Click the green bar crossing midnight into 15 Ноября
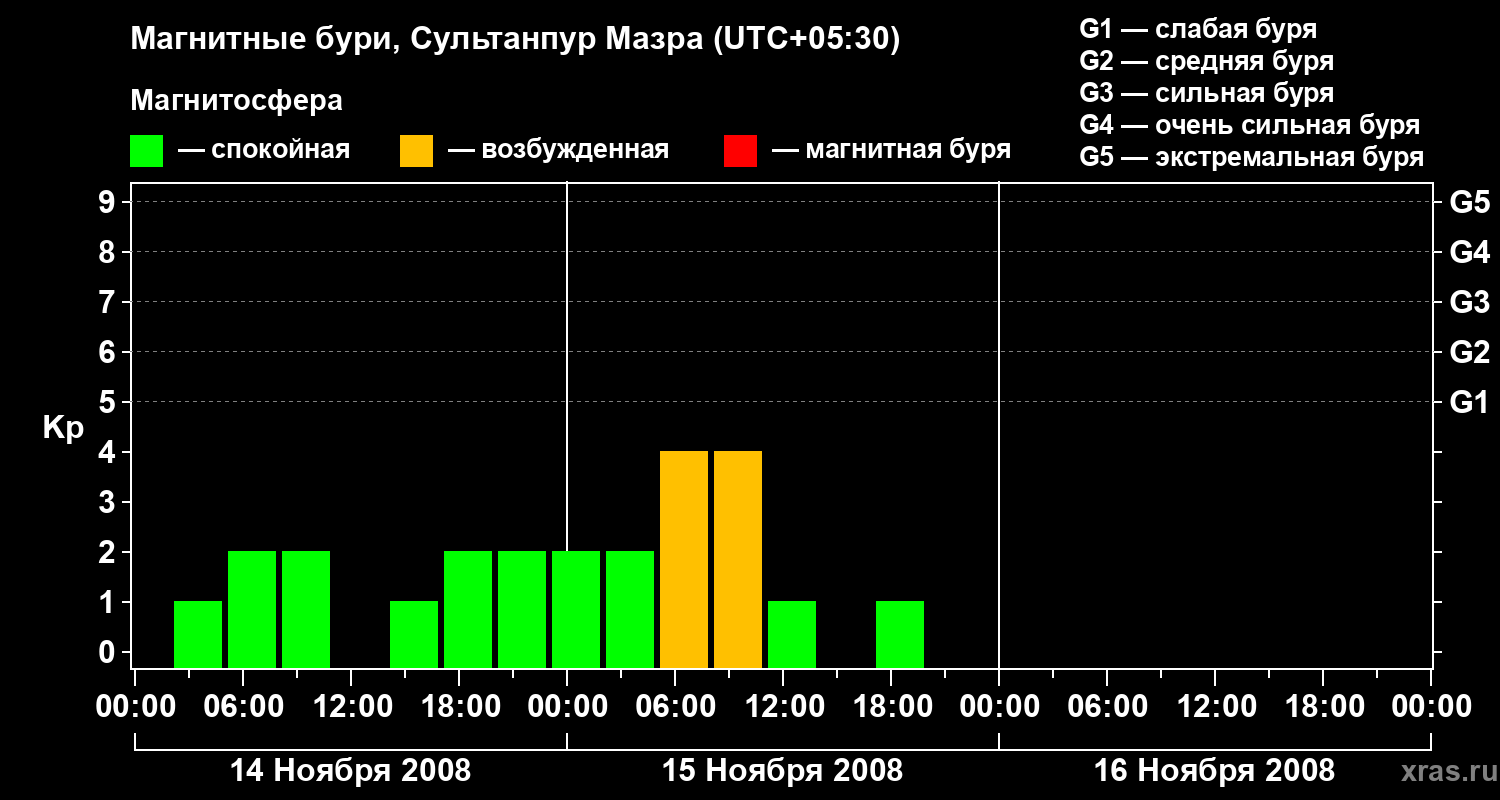The width and height of the screenshot is (1500, 800). [x=576, y=610]
